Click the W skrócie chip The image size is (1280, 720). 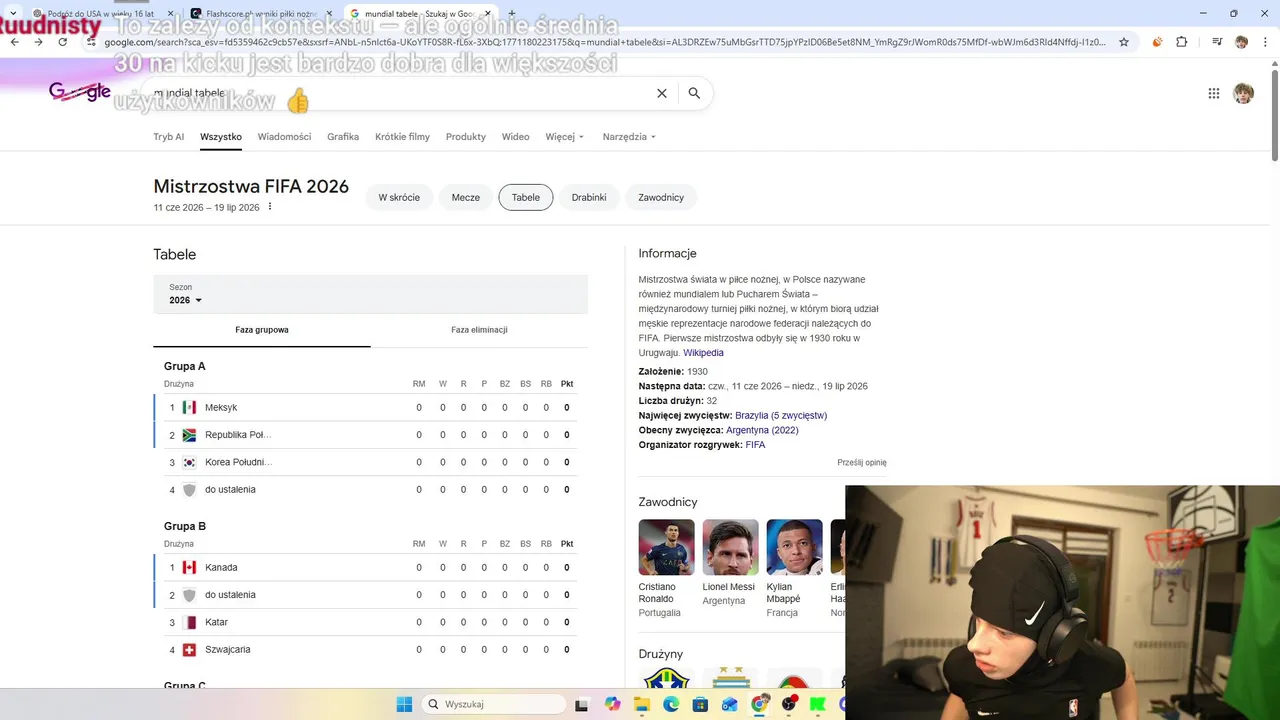click(x=399, y=197)
